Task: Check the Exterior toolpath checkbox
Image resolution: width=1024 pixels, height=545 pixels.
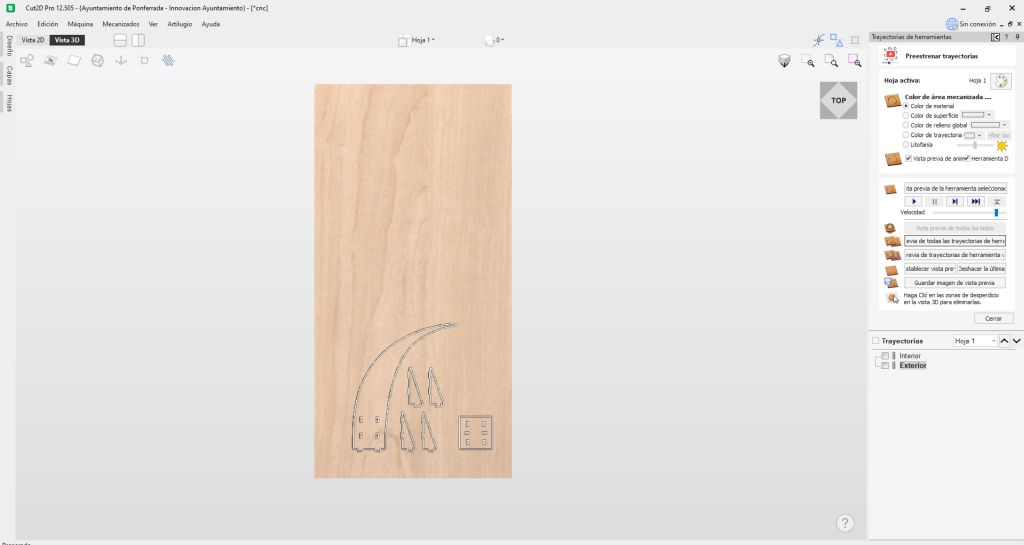Action: pyautogui.click(x=886, y=366)
